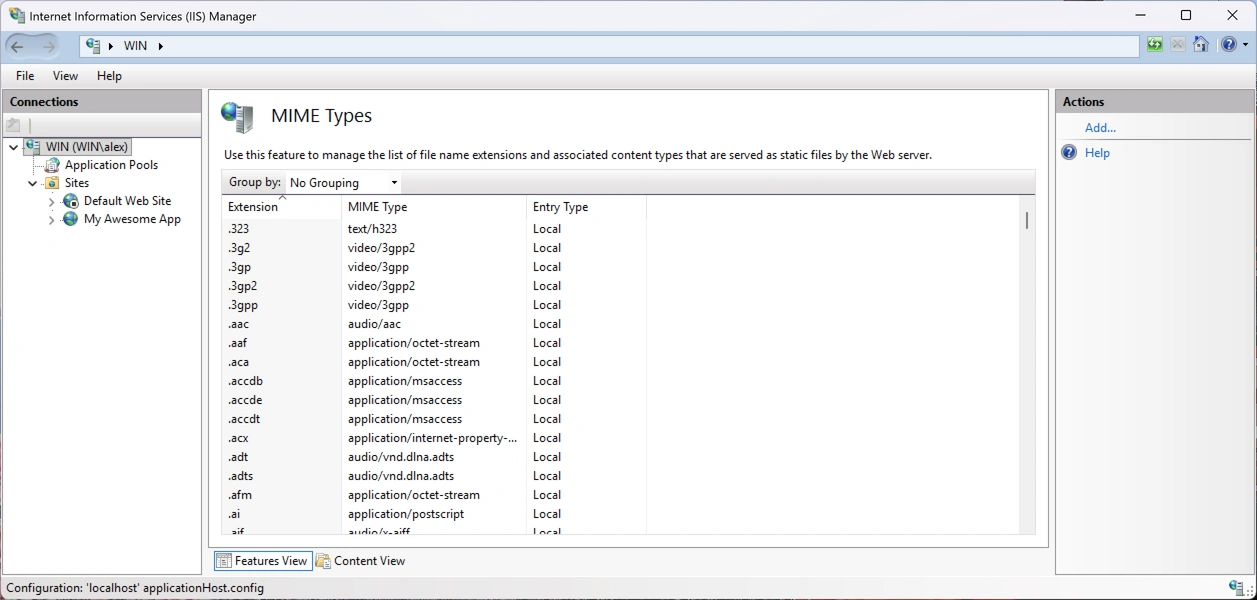Click the WIN breadcrumb in address bar
The height and width of the screenshot is (600, 1257).
135,46
